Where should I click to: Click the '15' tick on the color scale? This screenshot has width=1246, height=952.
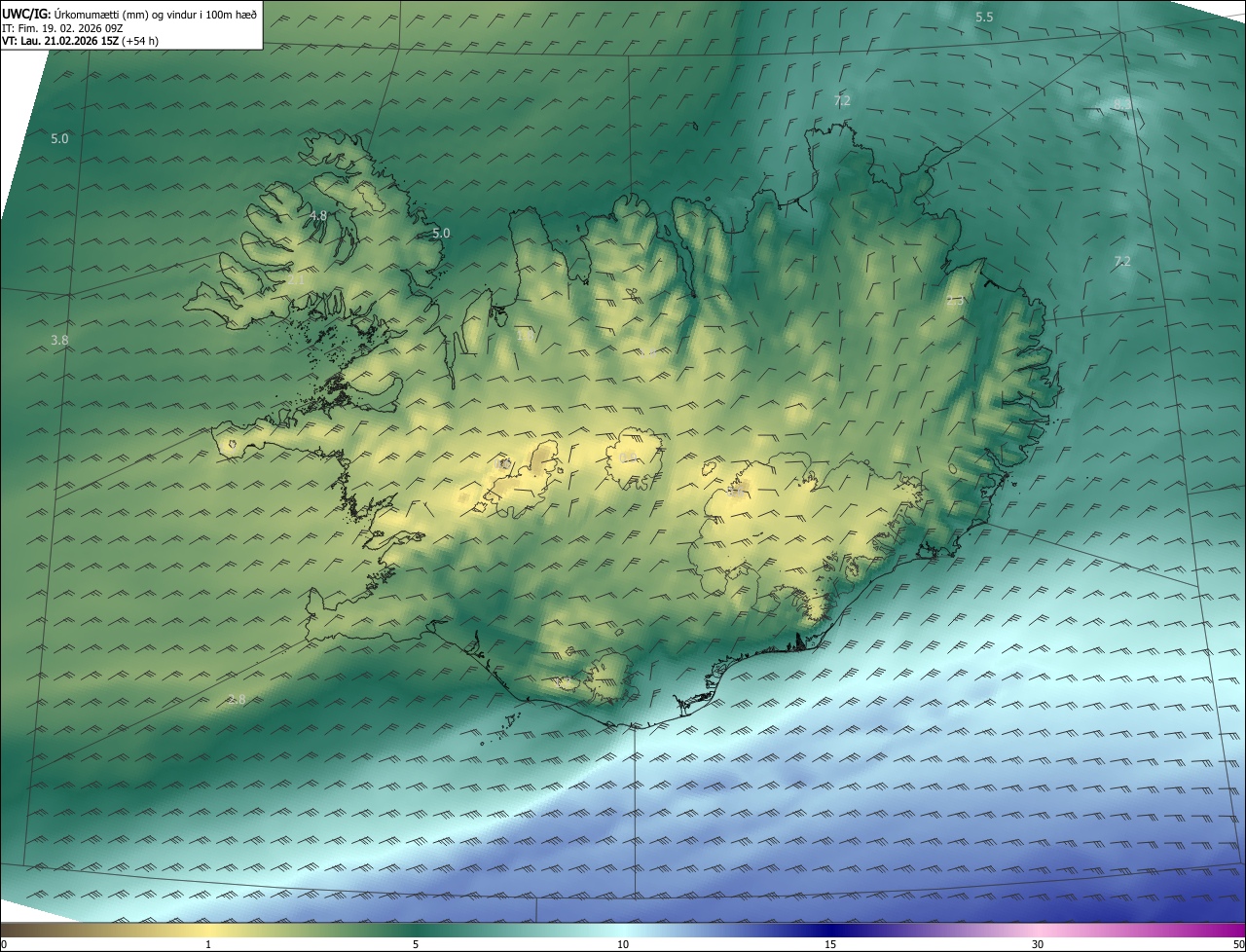pyautogui.click(x=830, y=944)
